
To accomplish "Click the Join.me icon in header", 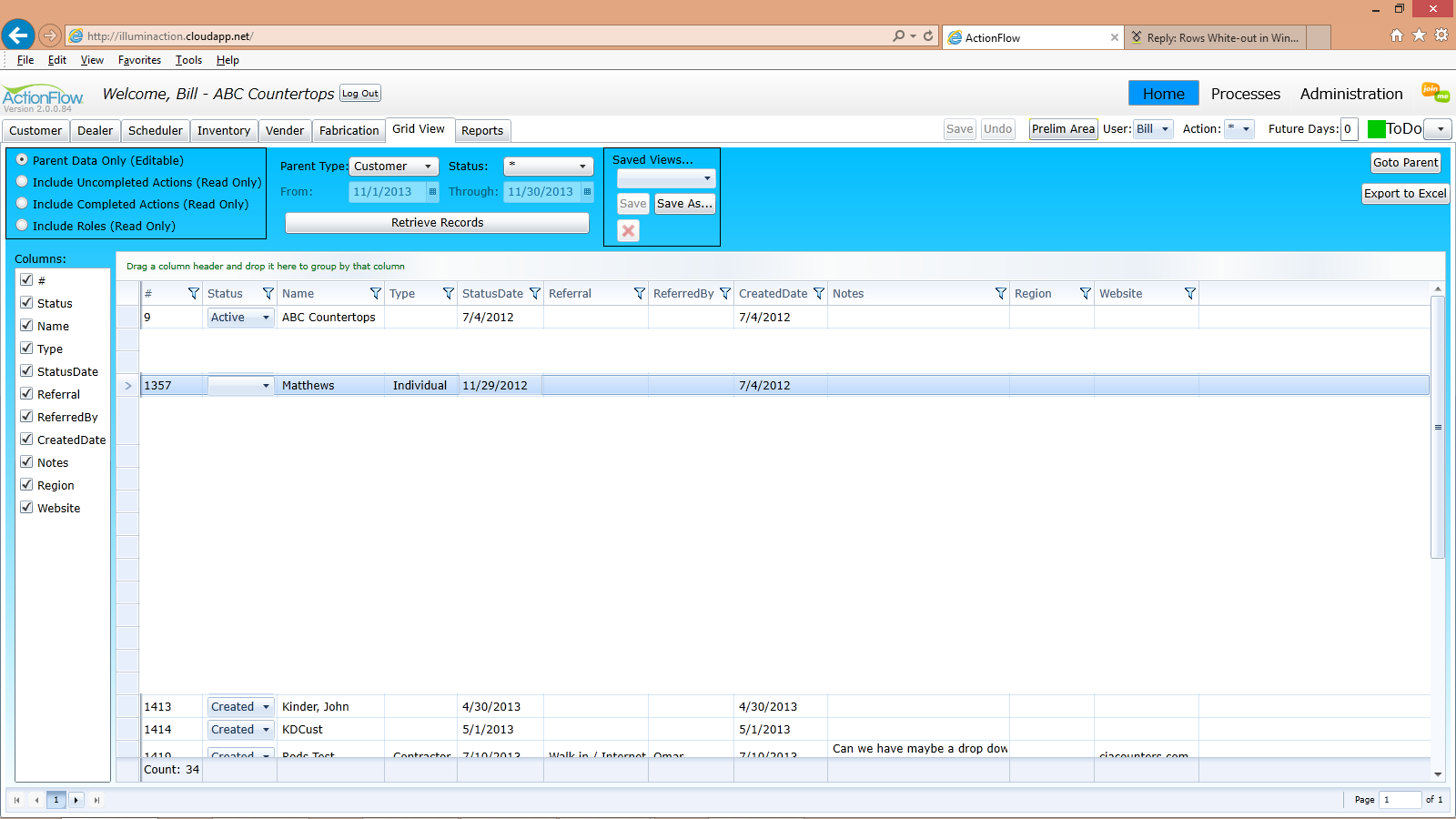I will click(1435, 92).
